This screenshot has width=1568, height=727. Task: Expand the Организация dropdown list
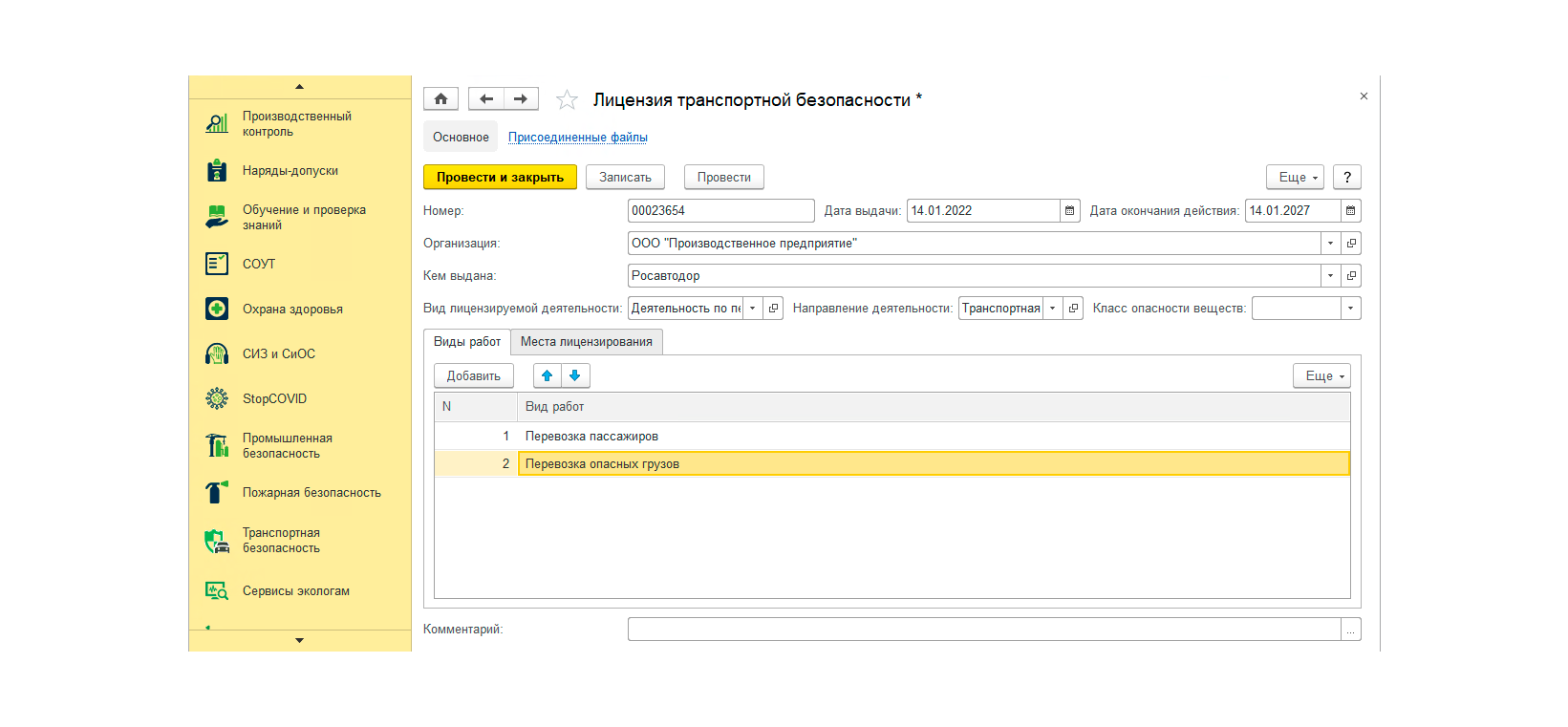(x=1330, y=244)
